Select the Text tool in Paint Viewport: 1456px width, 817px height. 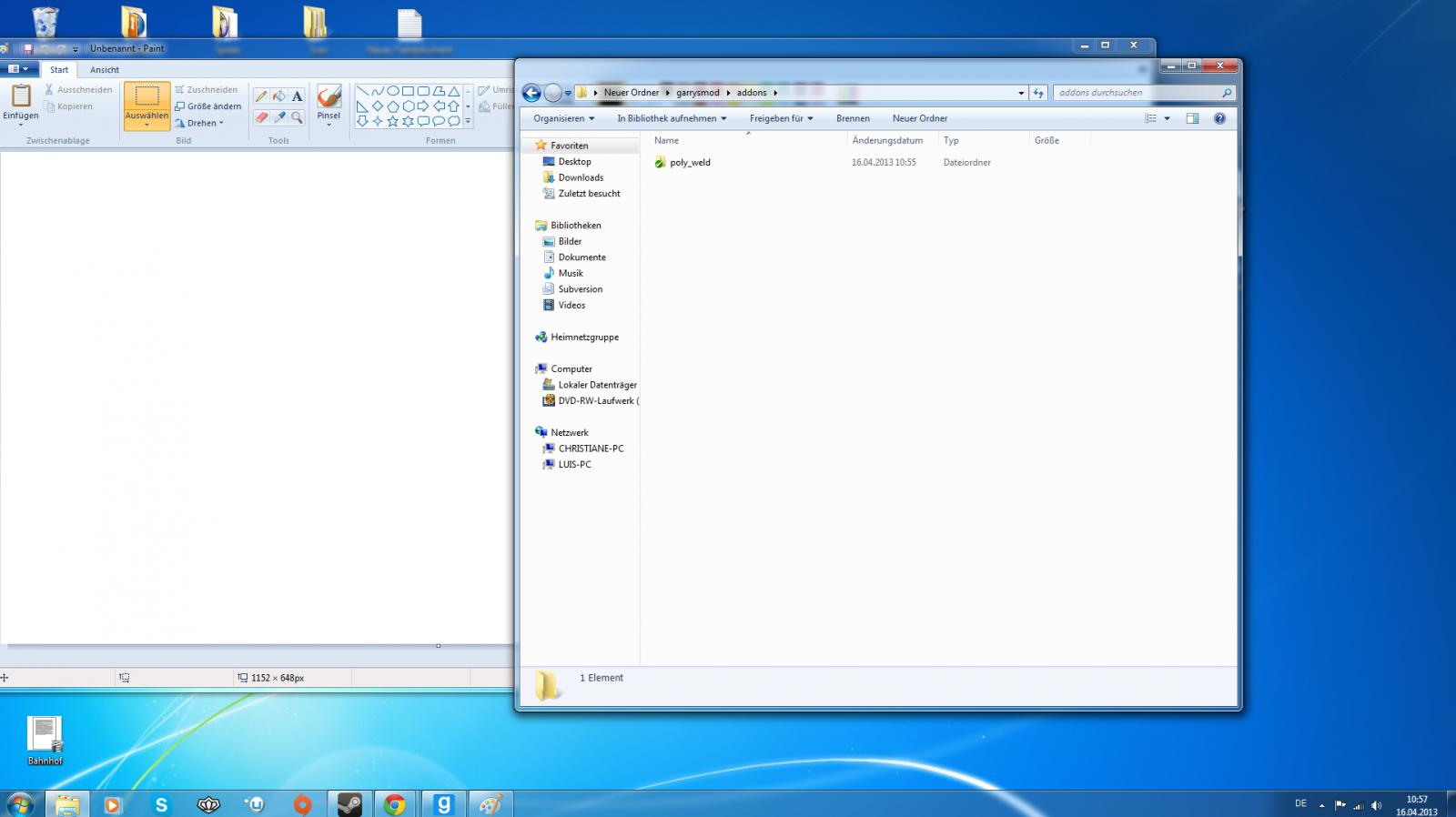(297, 96)
